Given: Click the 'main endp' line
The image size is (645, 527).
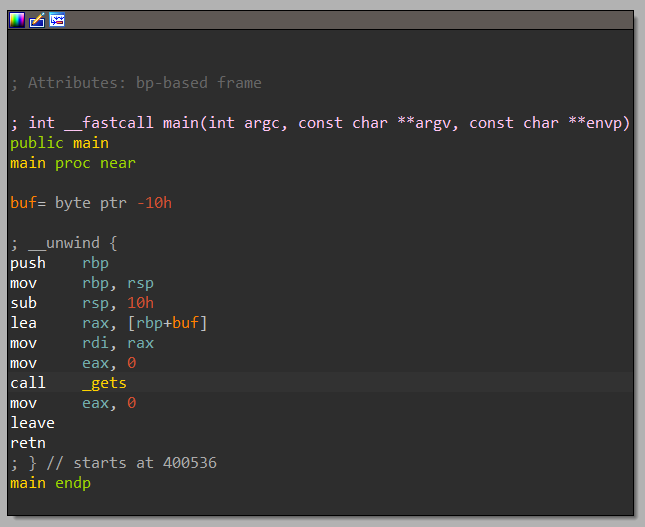Looking at the screenshot, I should tap(50, 483).
